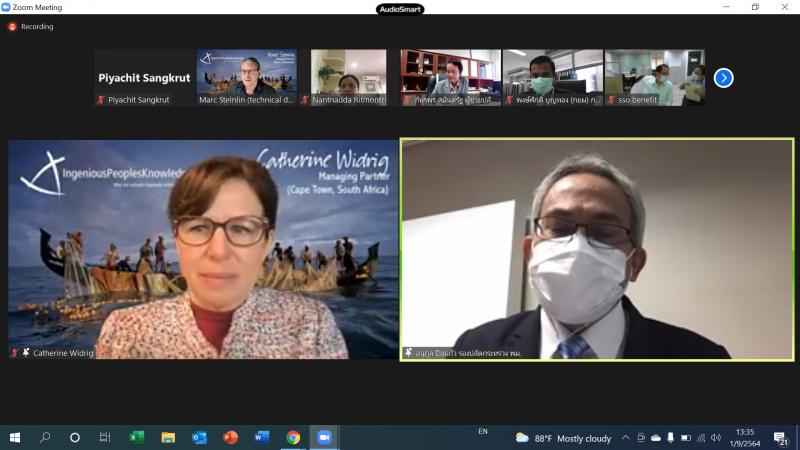Select Piyachit Sangkrut participant tile
This screenshot has height=450, width=800.
click(x=144, y=78)
